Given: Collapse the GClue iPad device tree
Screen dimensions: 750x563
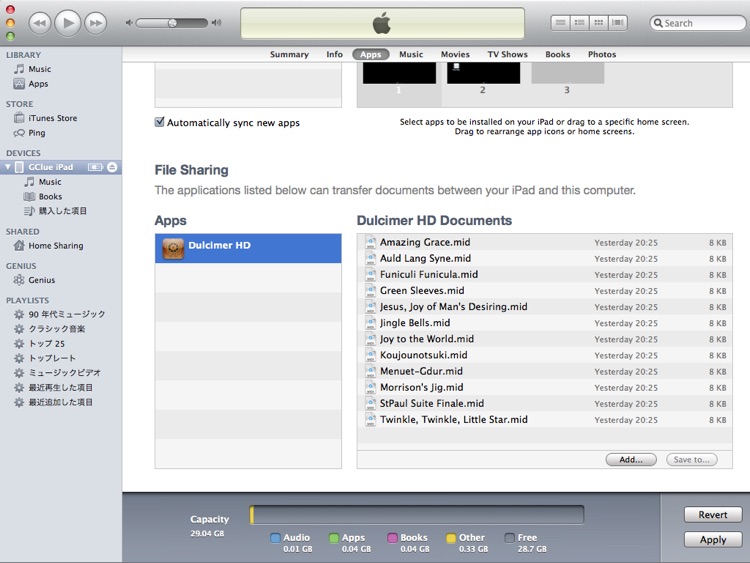Looking at the screenshot, I should click(8, 167).
